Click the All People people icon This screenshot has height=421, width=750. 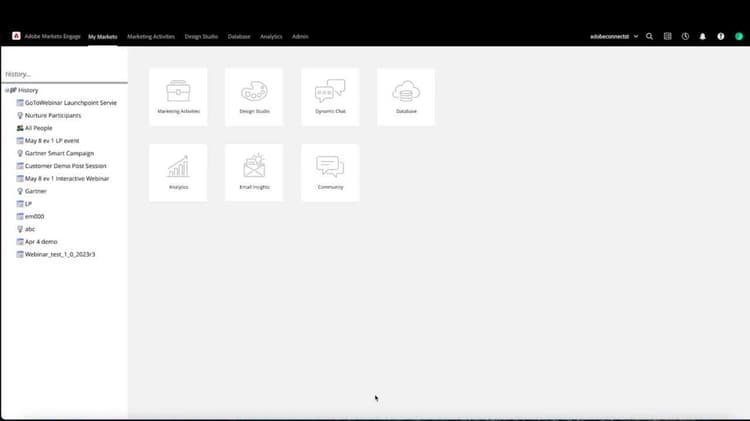click(20, 128)
